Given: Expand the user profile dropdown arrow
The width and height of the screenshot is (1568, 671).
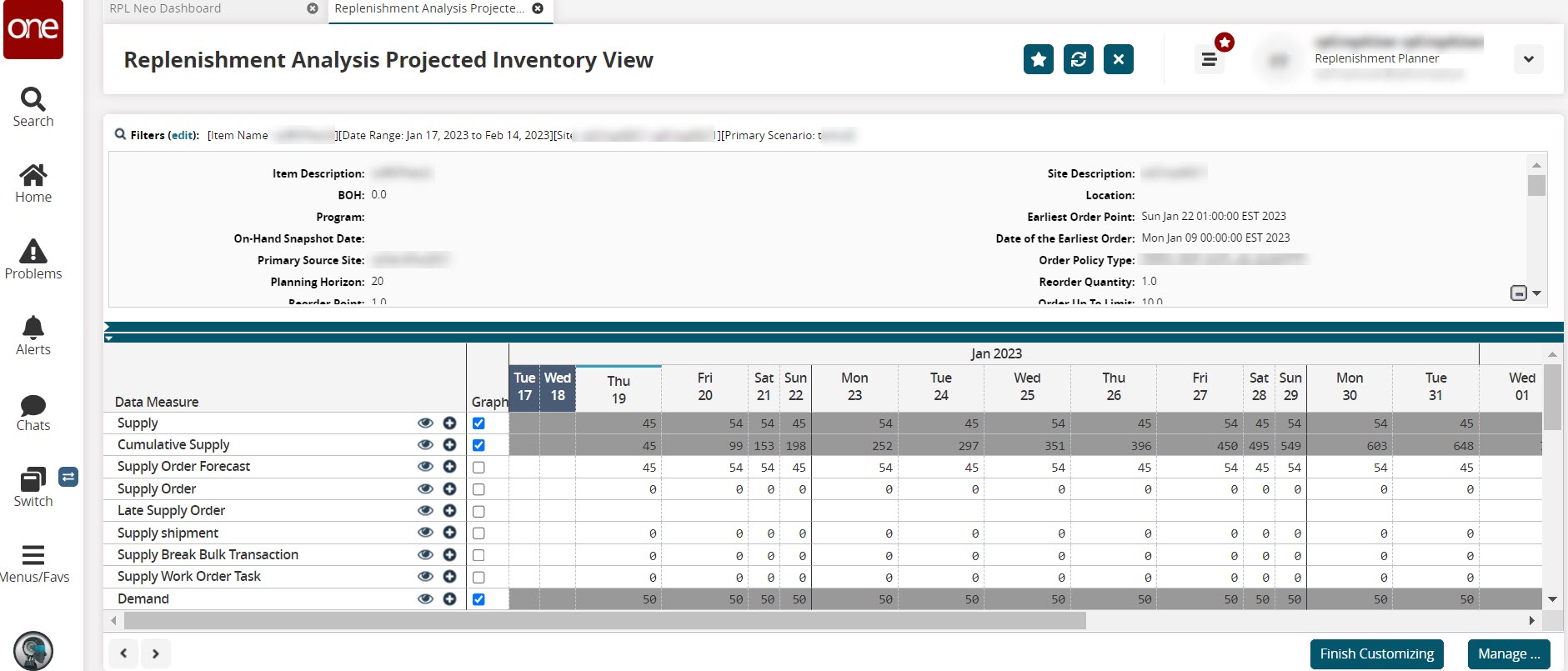Looking at the screenshot, I should (x=1528, y=59).
